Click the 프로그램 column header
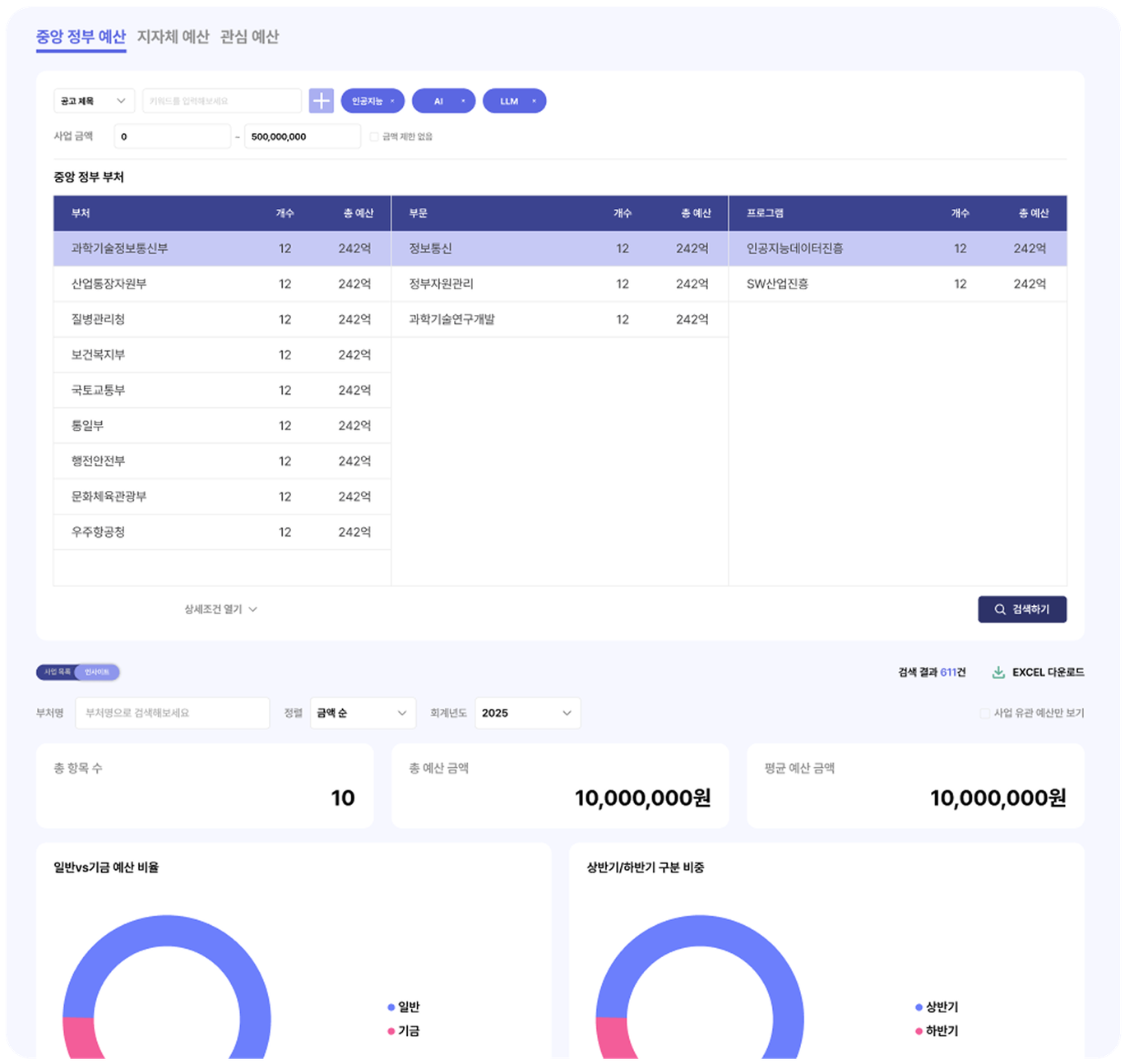The height and width of the screenshot is (1064, 1125). click(x=765, y=213)
